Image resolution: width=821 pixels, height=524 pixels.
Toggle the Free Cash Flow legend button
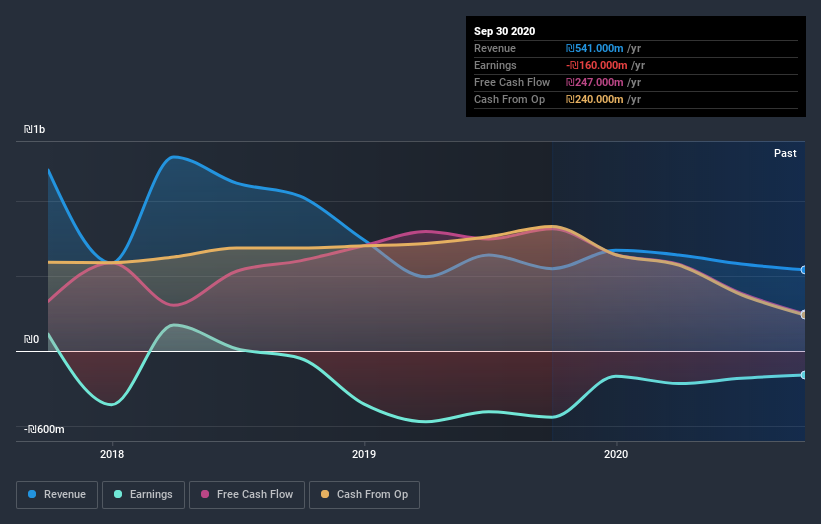[247, 495]
